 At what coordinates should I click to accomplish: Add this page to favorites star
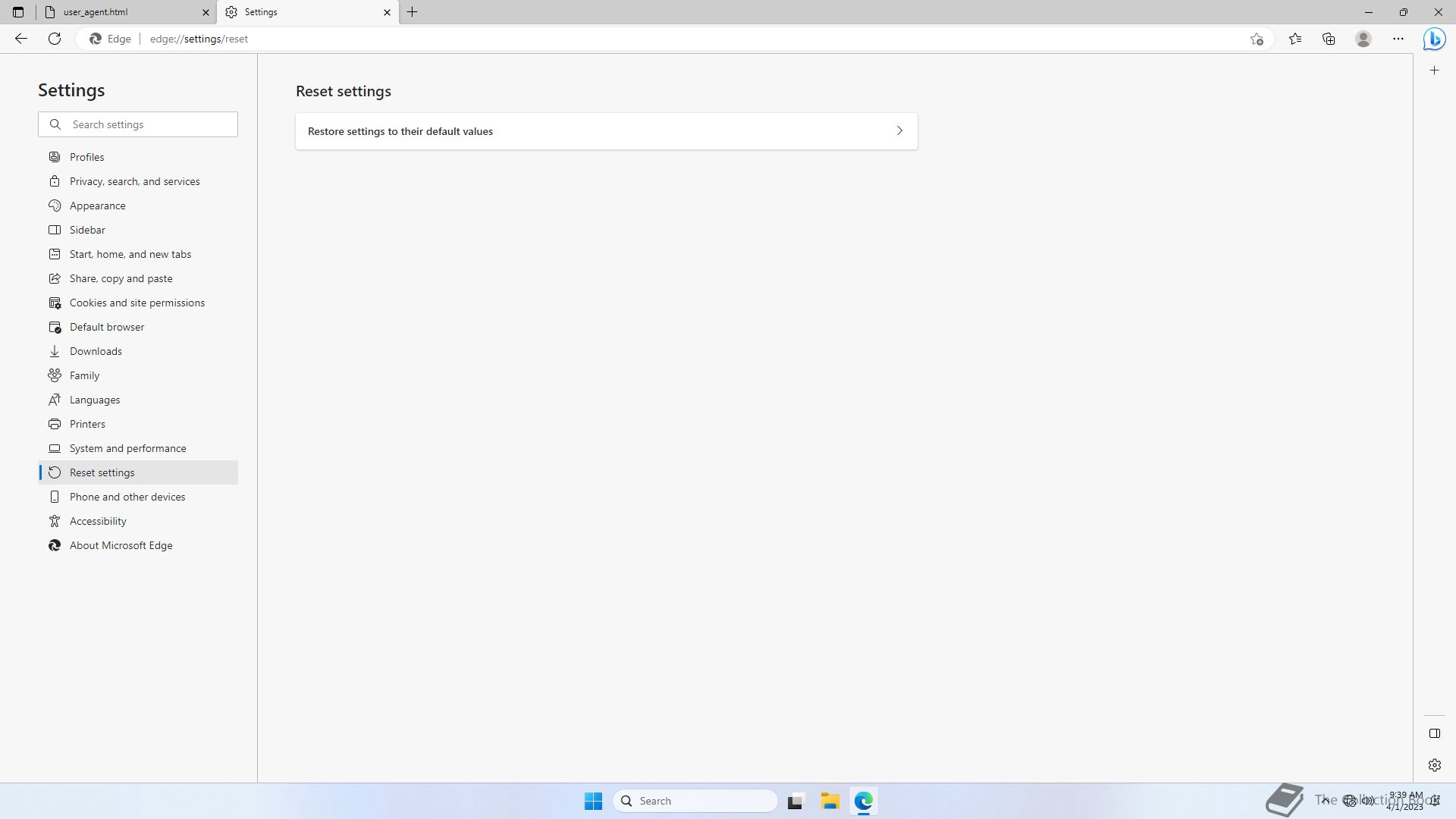[1257, 39]
